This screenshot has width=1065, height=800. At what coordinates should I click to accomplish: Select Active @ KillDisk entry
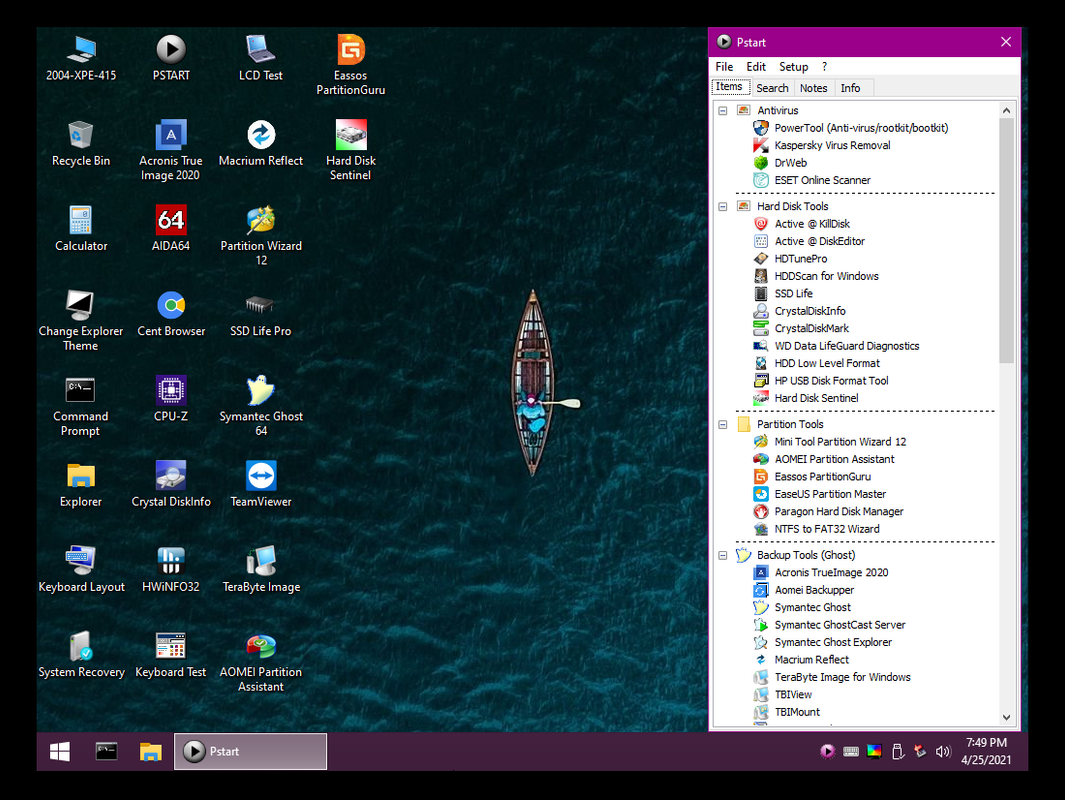coord(812,224)
